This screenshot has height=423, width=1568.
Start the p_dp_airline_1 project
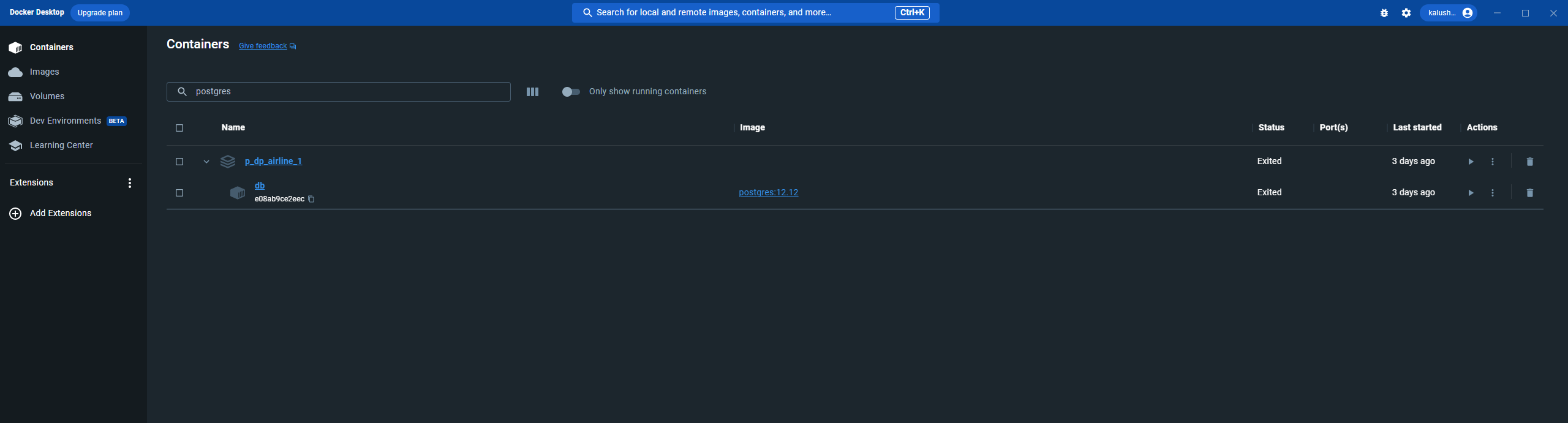[1471, 162]
